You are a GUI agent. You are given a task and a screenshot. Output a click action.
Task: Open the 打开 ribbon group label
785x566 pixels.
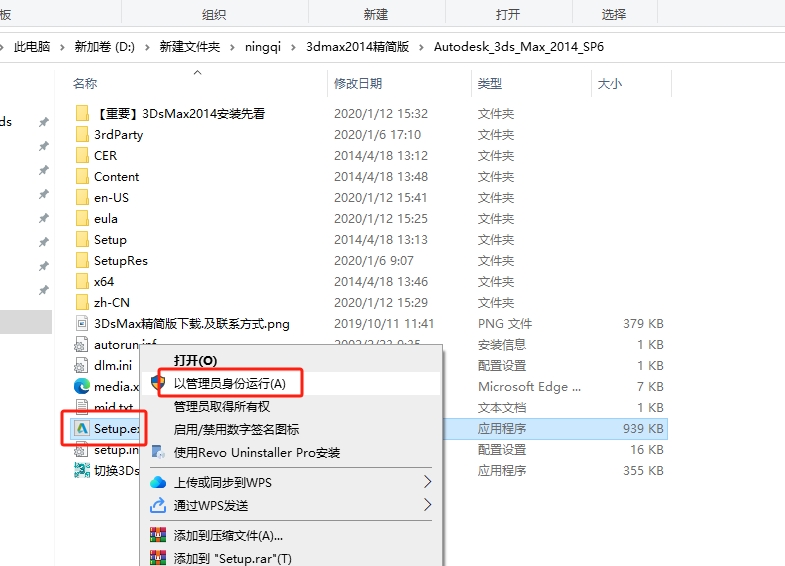pos(508,14)
